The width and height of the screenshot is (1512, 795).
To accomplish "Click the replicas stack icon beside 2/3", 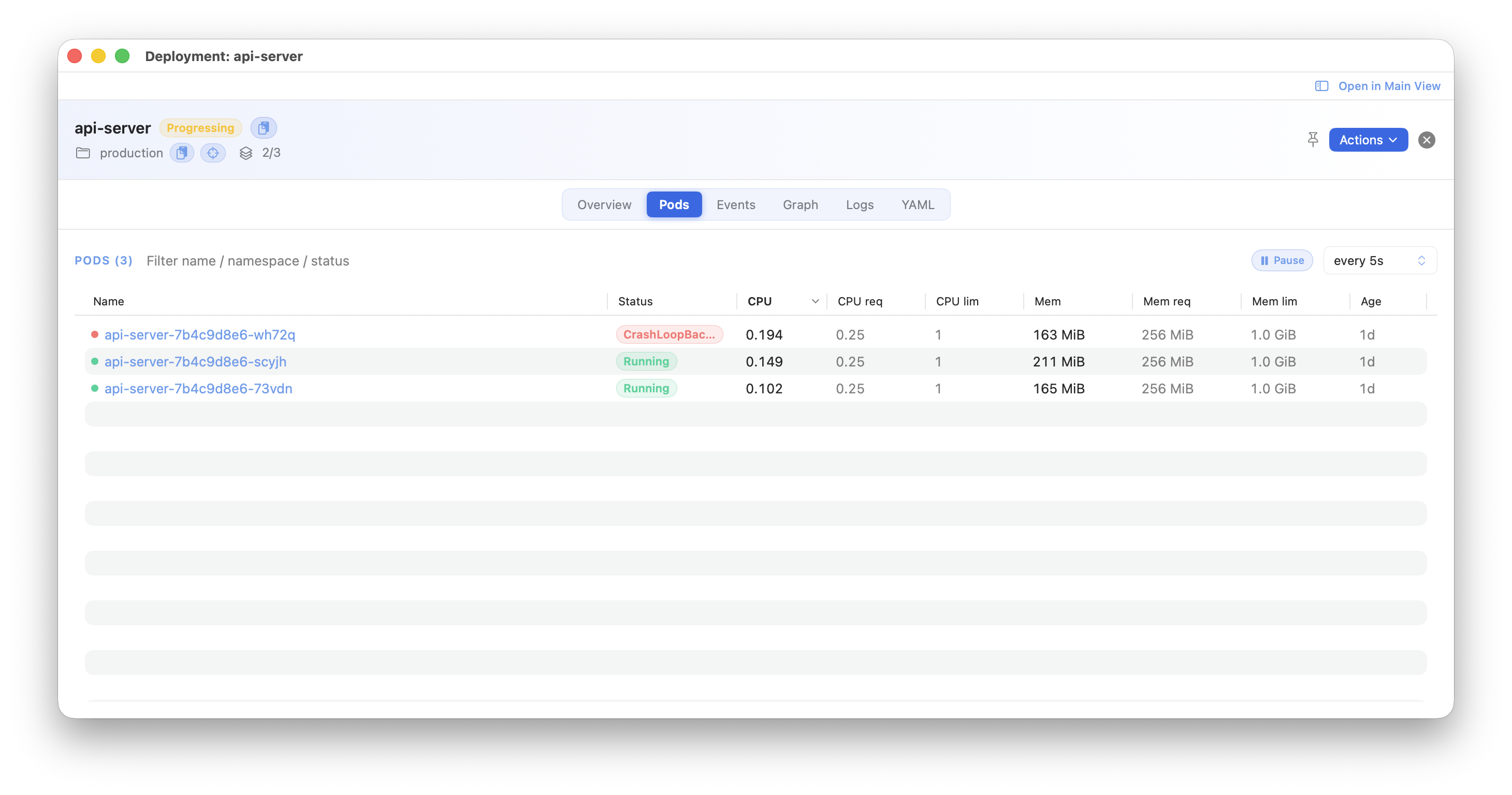I will [x=246, y=153].
